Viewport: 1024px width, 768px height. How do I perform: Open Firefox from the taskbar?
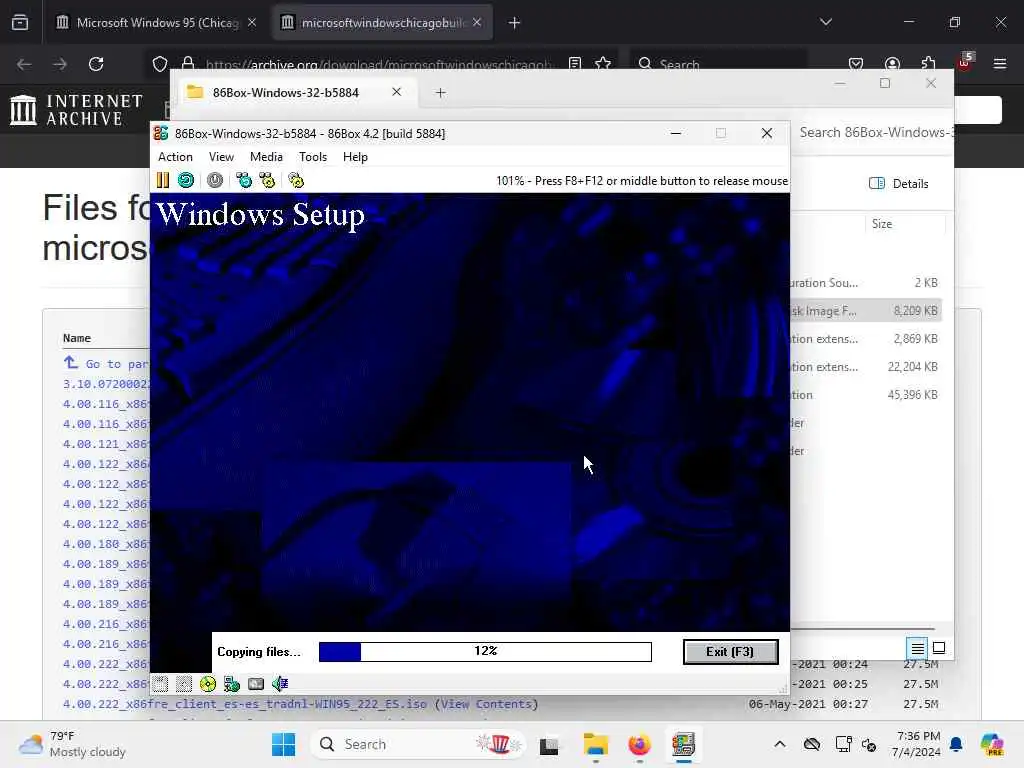639,744
